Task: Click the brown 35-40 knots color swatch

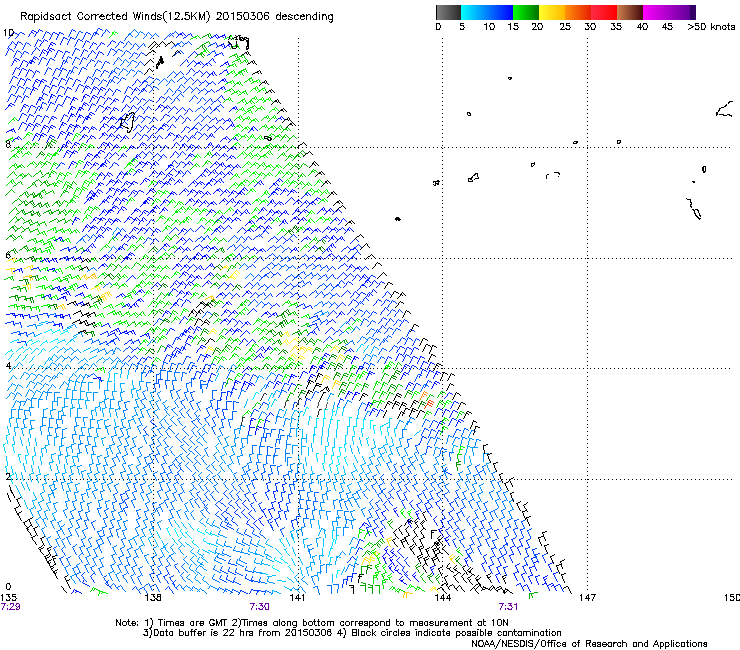Action: [x=630, y=12]
